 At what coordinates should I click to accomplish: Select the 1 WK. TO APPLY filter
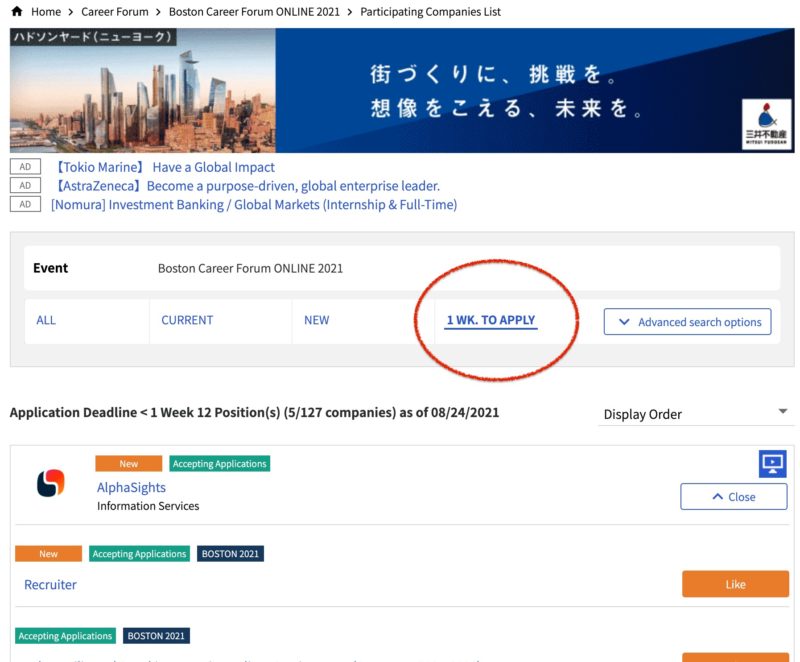pyautogui.click(x=489, y=320)
